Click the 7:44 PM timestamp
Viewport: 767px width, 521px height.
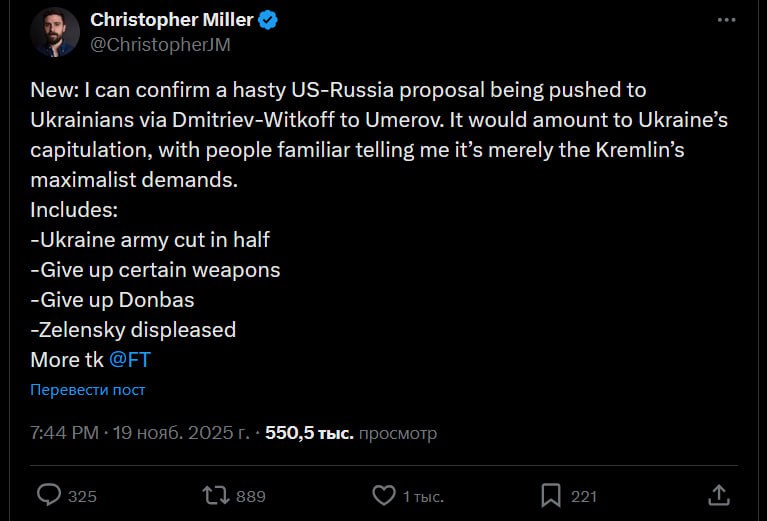click(64, 433)
